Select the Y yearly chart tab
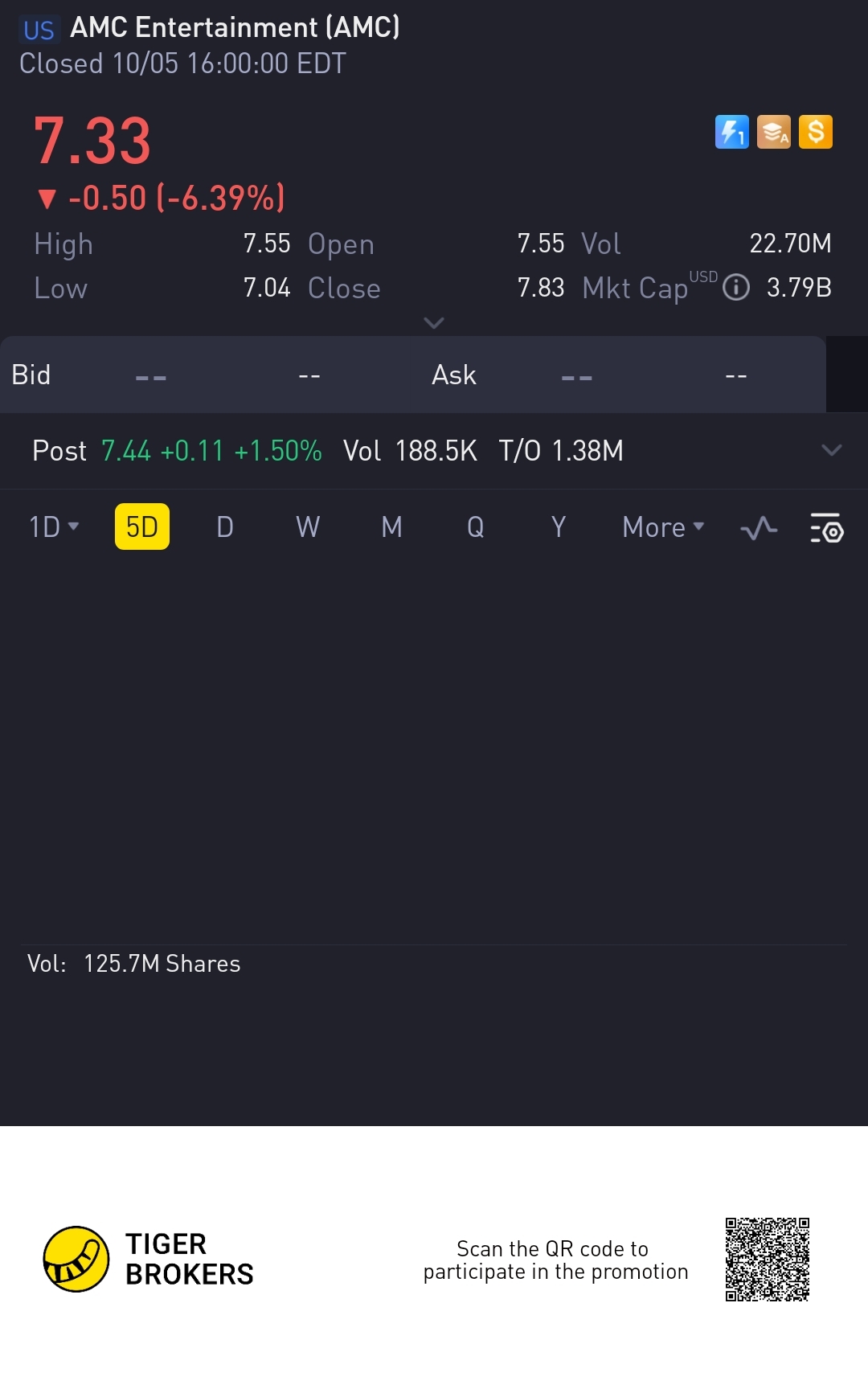Image resolution: width=868 pixels, height=1393 pixels. click(559, 527)
